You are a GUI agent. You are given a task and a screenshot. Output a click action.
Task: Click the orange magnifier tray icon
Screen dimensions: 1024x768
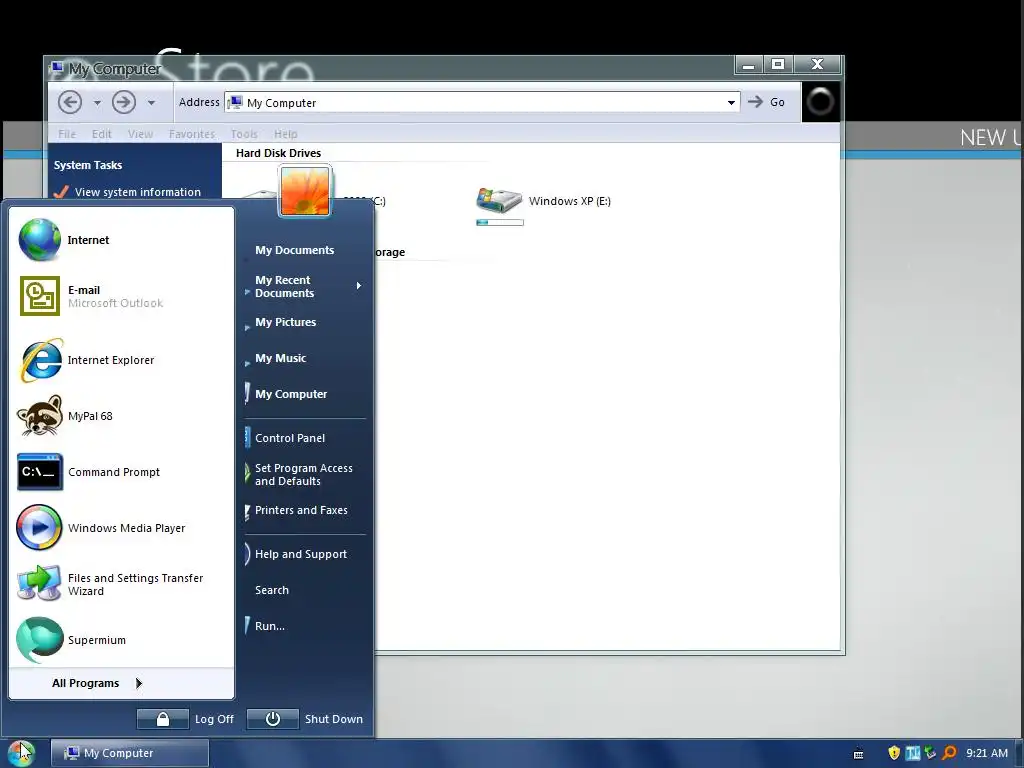pos(950,753)
